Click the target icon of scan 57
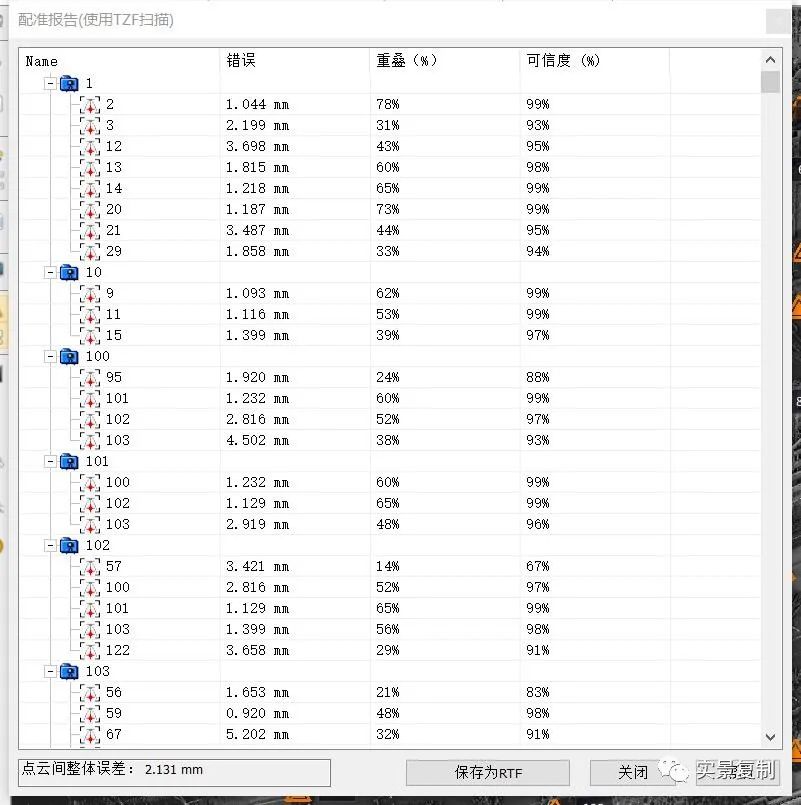 [90, 567]
